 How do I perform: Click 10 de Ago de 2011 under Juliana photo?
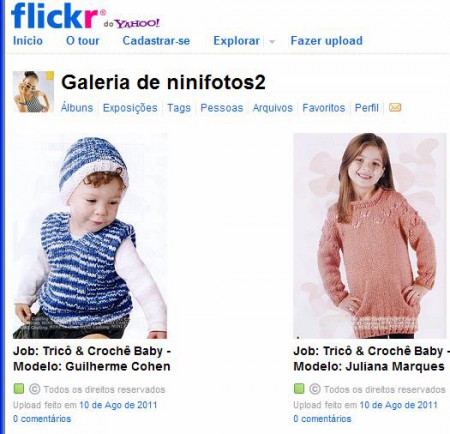point(398,405)
